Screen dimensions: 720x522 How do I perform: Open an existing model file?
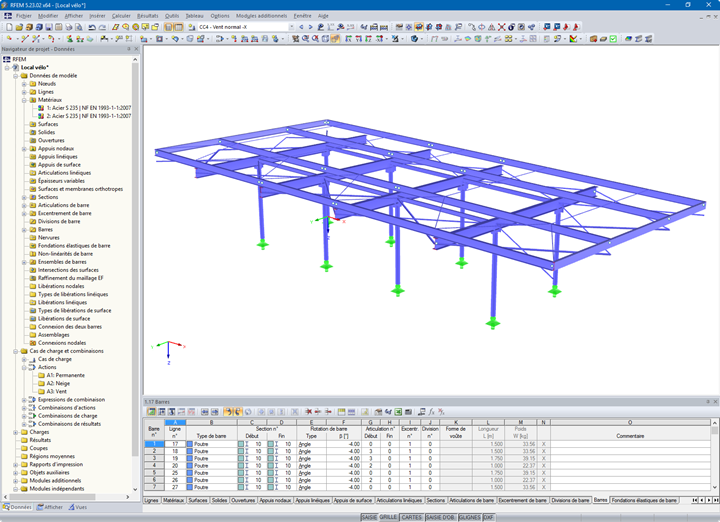pyautogui.click(x=19, y=27)
